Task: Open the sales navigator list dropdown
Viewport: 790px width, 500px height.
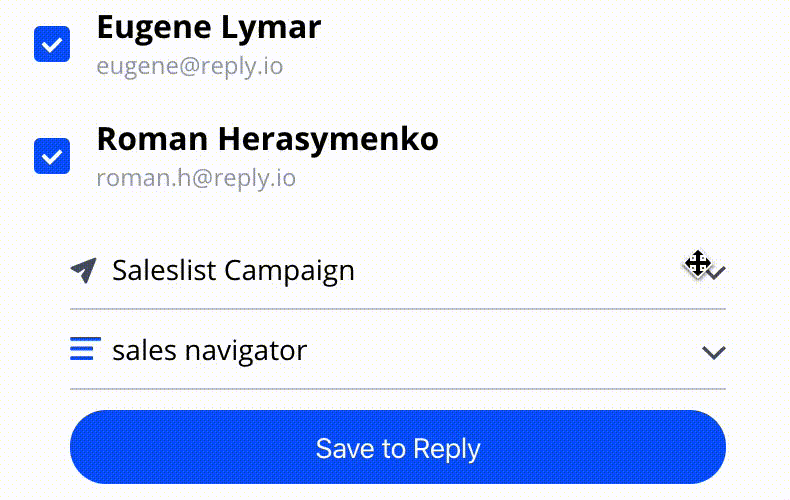Action: click(398, 350)
